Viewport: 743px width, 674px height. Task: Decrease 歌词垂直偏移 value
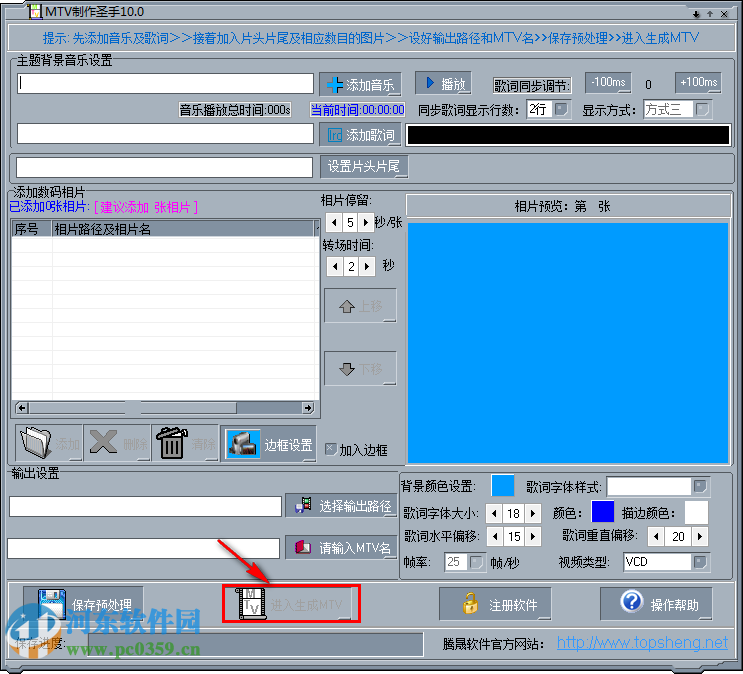tap(656, 537)
